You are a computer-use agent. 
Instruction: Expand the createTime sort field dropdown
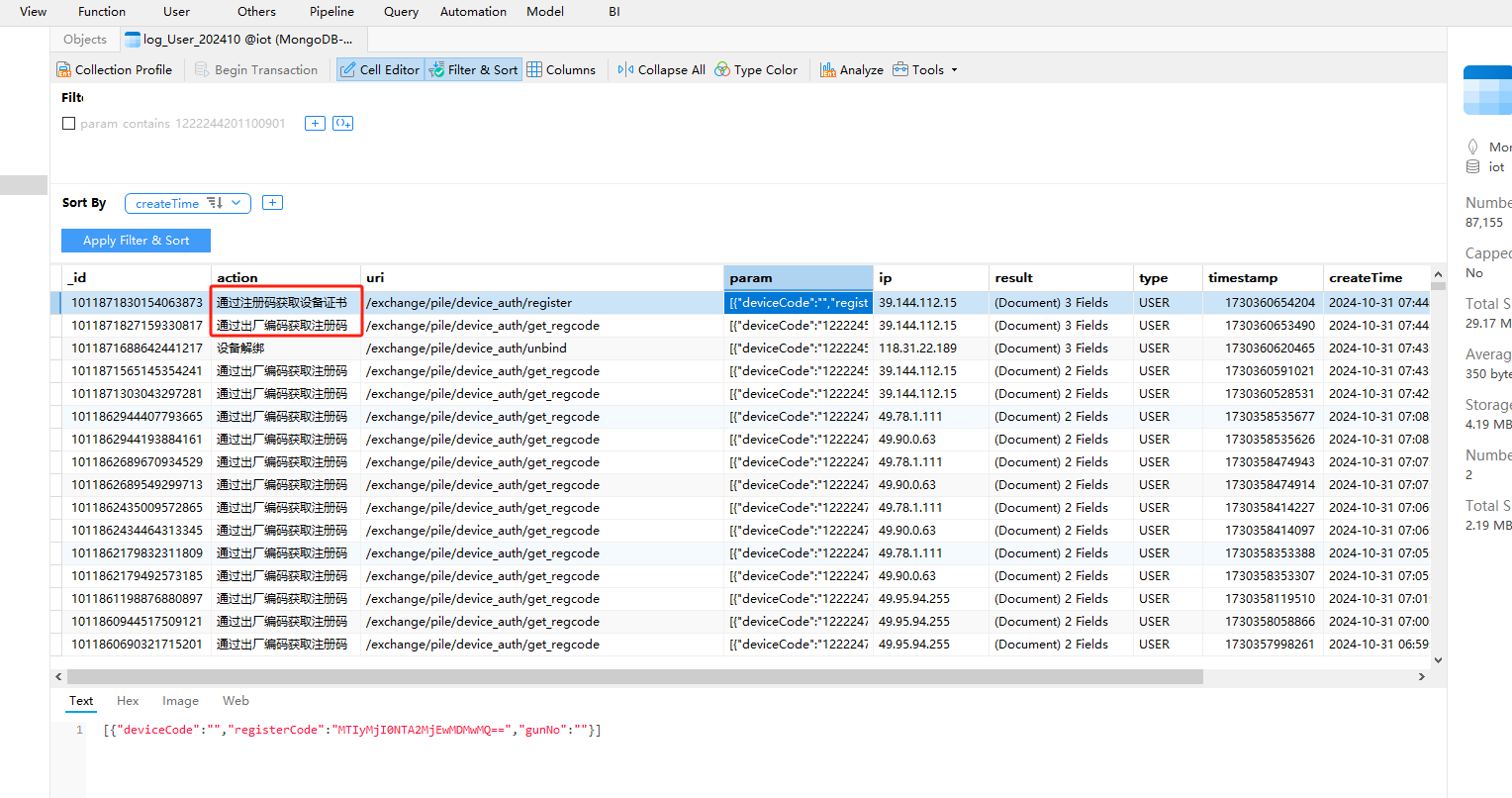236,203
